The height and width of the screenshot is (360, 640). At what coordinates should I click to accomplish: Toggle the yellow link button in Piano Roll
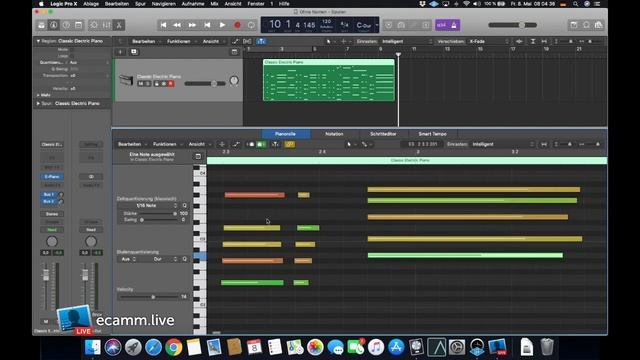pos(290,144)
